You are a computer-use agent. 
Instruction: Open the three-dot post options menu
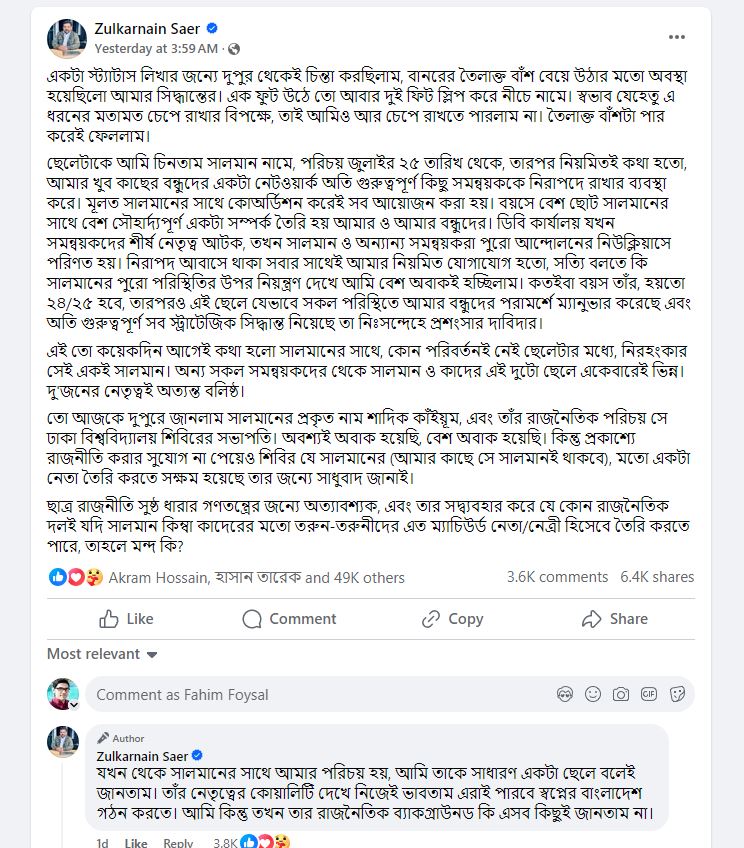click(676, 37)
